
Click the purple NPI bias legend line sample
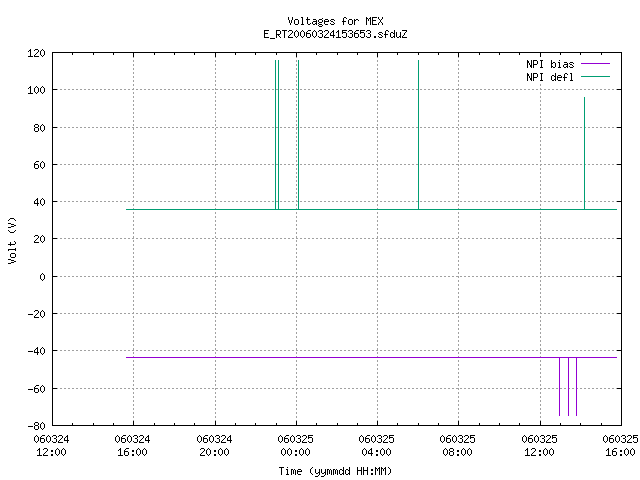595,64
